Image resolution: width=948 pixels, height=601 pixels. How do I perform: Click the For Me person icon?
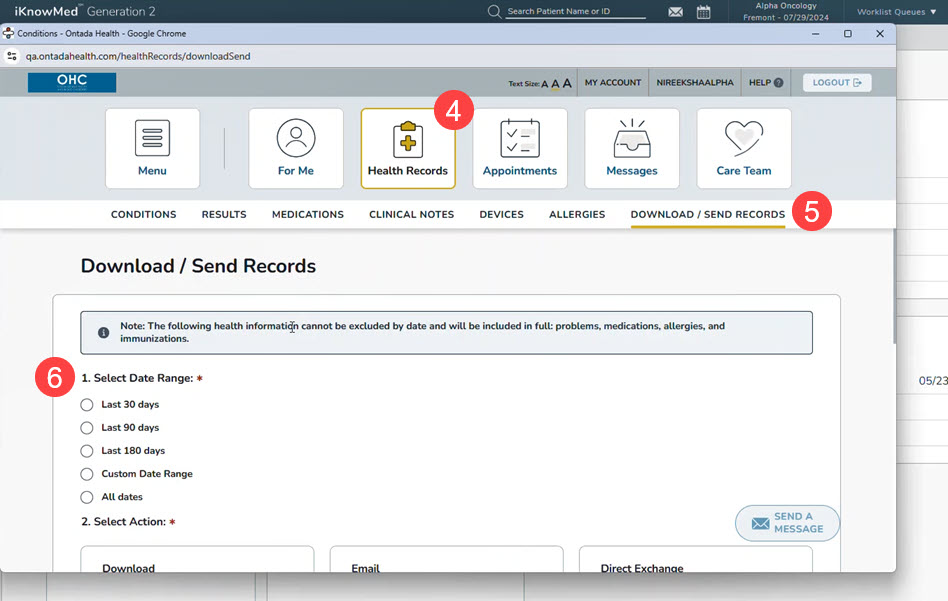pyautogui.click(x=296, y=139)
